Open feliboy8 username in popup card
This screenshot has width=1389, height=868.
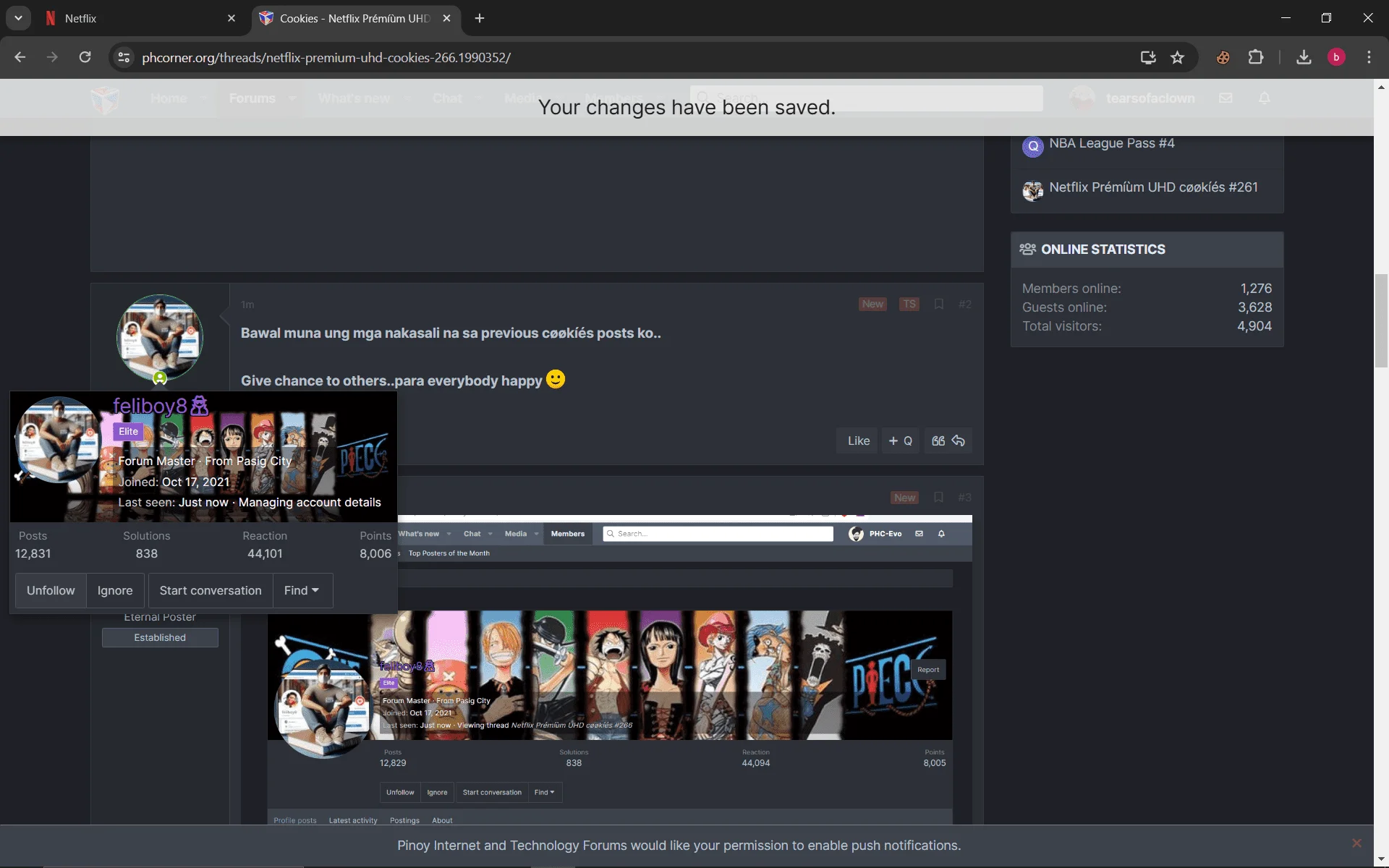pyautogui.click(x=150, y=406)
